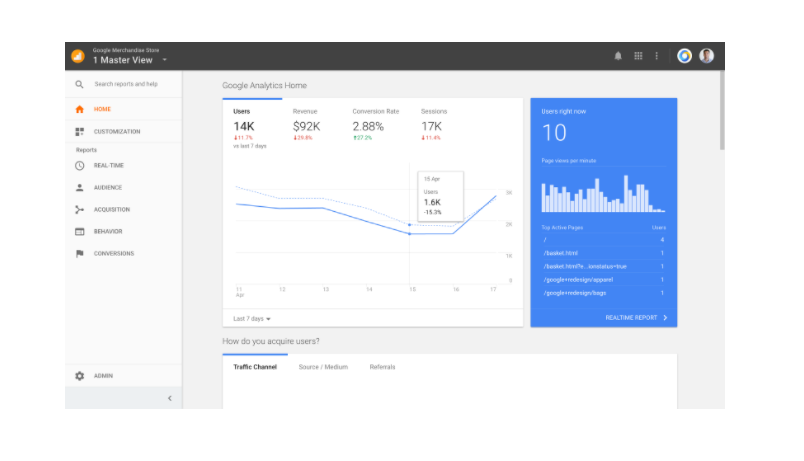Open the CONVERSIONS reports label
Viewport: 804px width, 461px height.
pos(114,254)
